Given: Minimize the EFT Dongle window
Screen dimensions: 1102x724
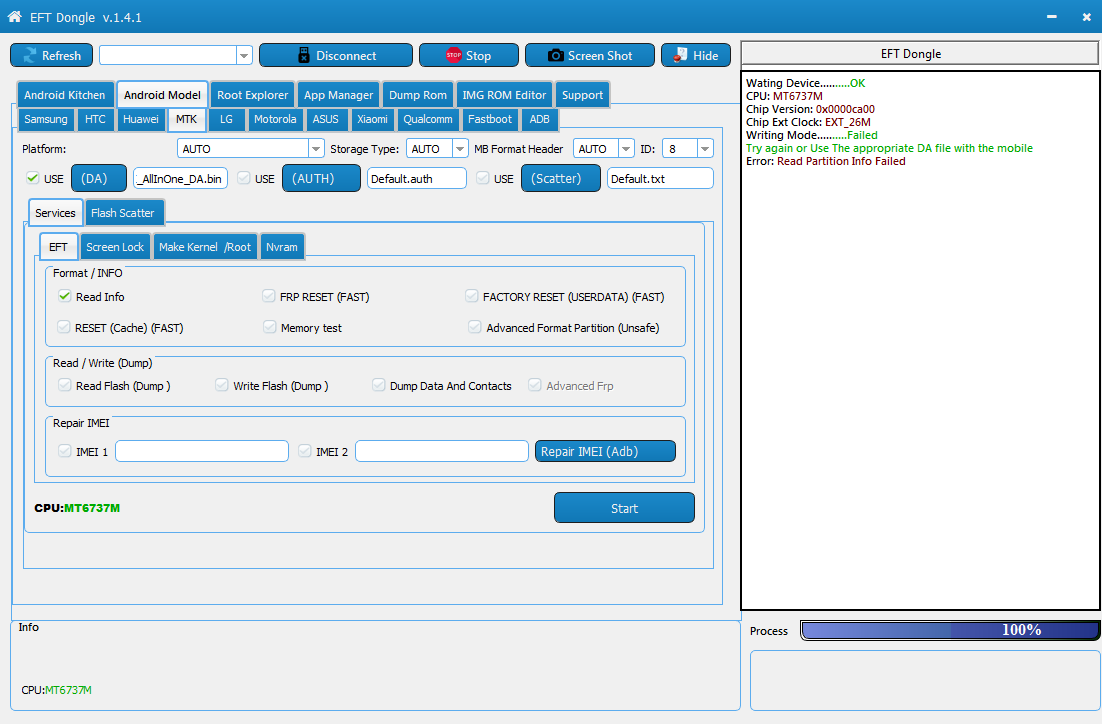Looking at the screenshot, I should click(1051, 17).
